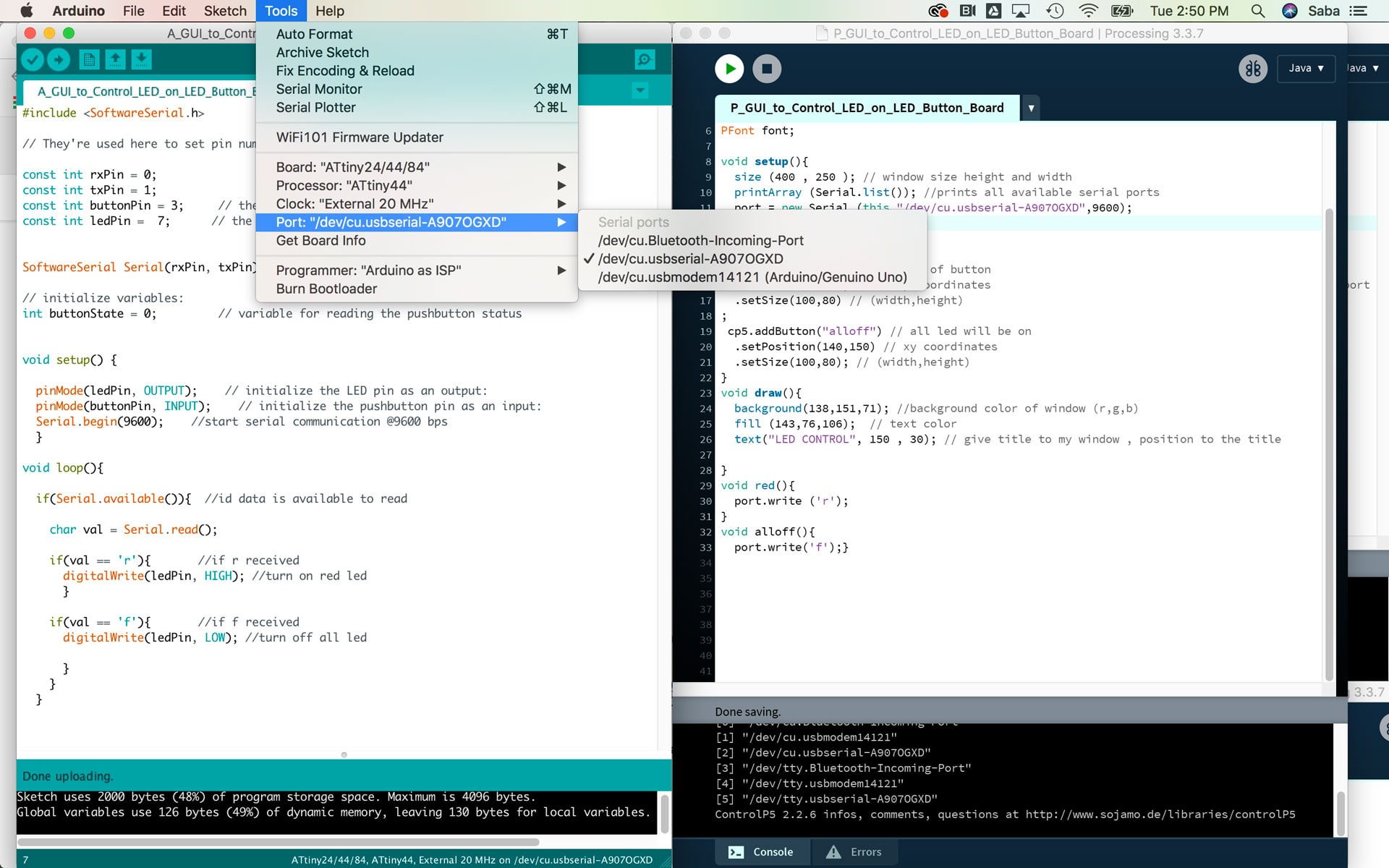
Task: Open Serial Monitor magnifier icon in Arduino
Action: click(x=645, y=59)
